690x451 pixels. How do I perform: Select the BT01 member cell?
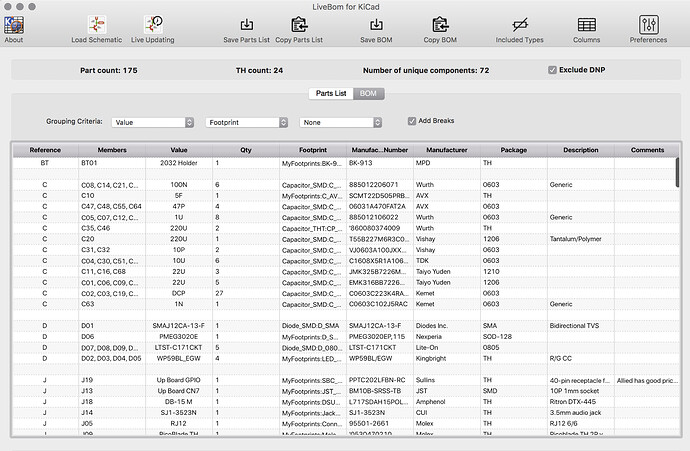[112, 163]
